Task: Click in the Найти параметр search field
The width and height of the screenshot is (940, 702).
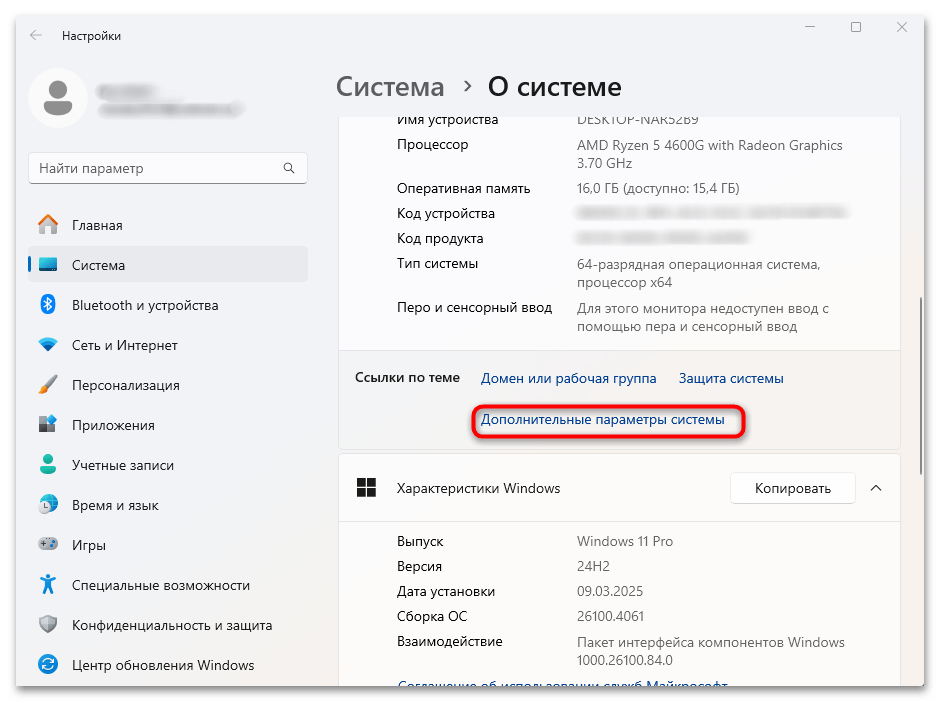Action: 155,169
